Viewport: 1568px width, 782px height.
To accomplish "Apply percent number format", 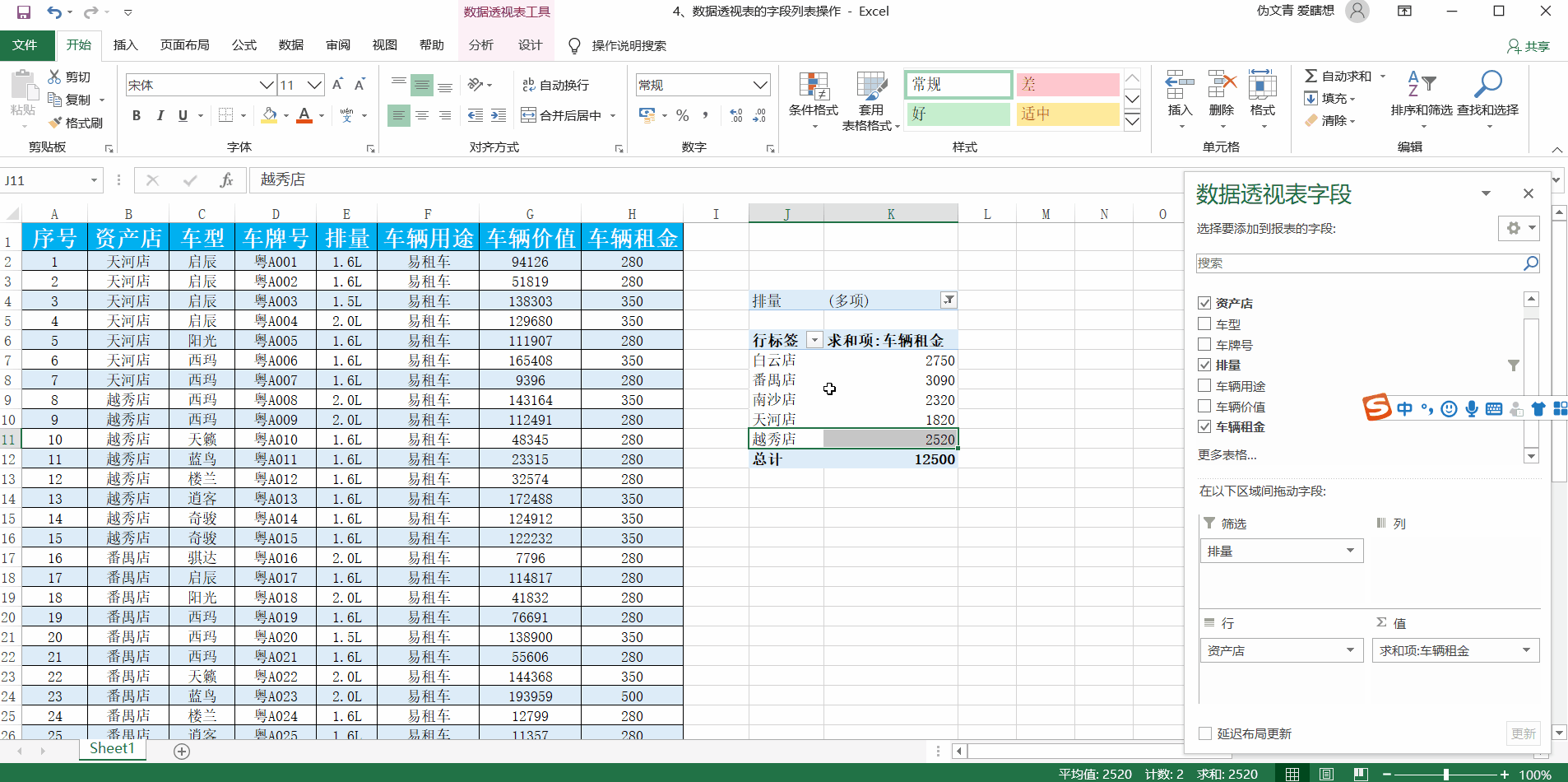I will click(682, 115).
